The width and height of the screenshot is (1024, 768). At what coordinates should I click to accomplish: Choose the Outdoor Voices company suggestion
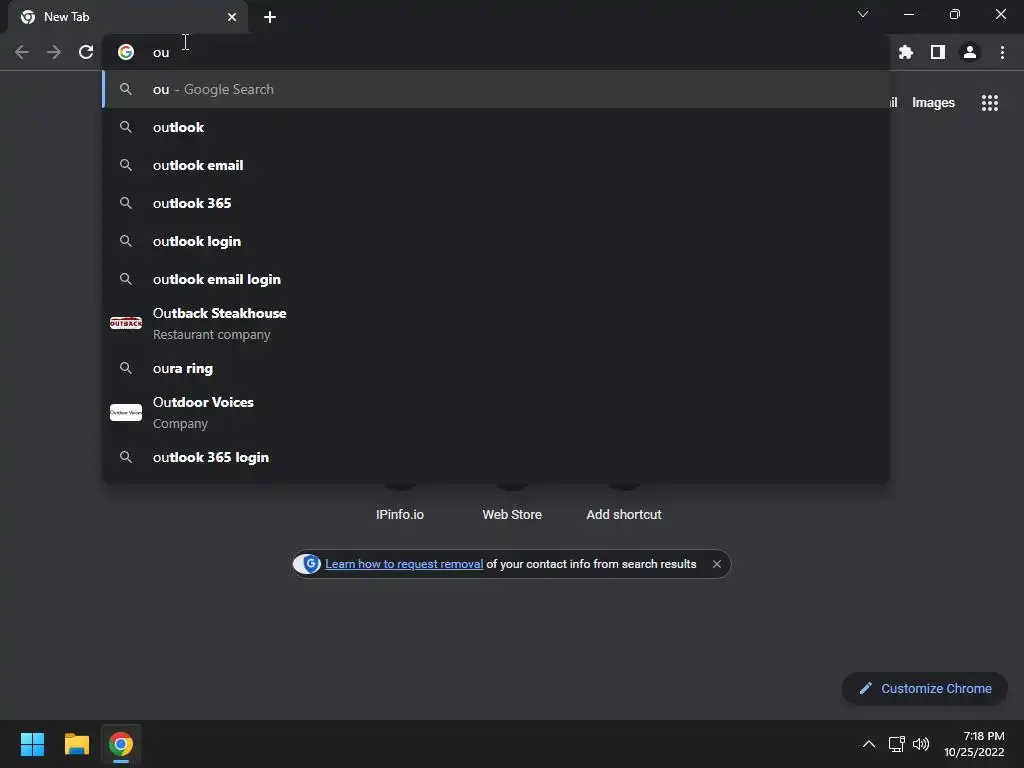coord(496,413)
